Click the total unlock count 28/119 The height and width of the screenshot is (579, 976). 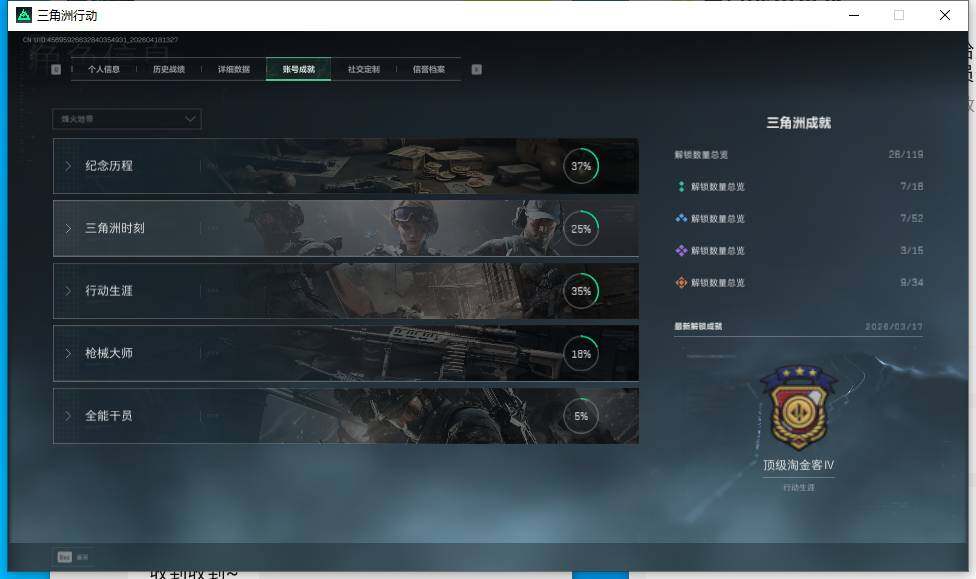pyautogui.click(x=906, y=154)
